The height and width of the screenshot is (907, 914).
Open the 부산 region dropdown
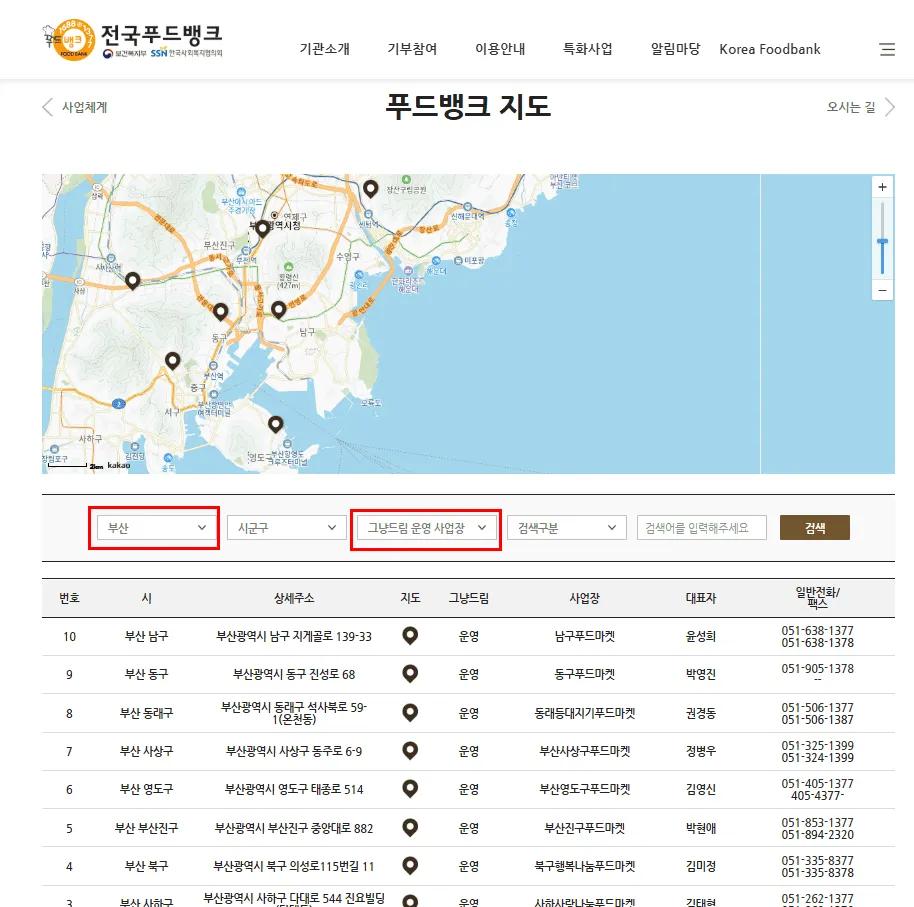154,527
